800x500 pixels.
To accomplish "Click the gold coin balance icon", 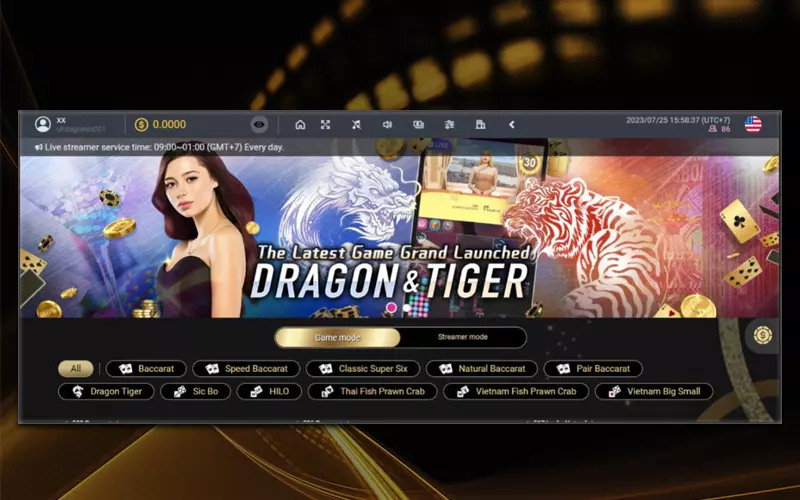I will pyautogui.click(x=141, y=125).
